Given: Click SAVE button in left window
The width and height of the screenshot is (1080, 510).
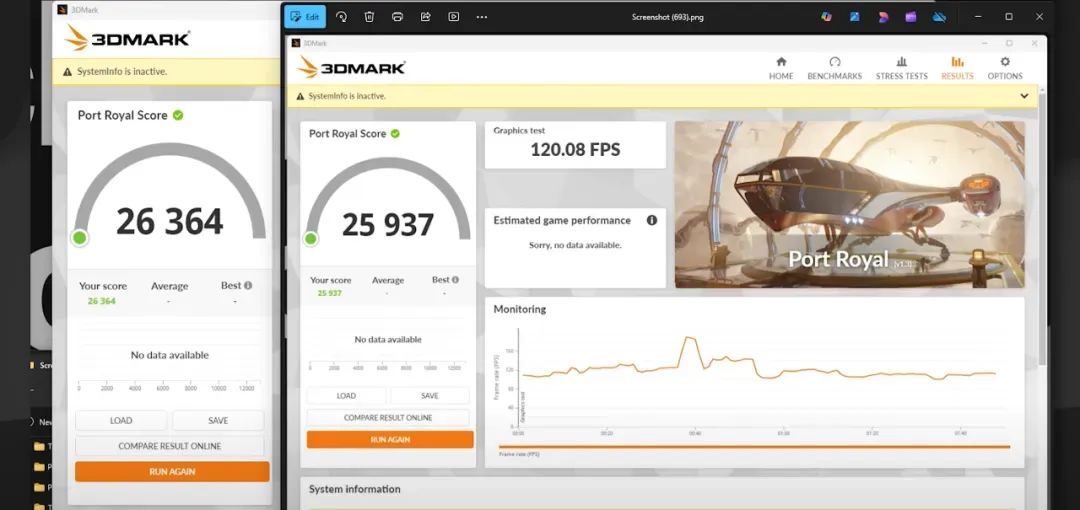Looking at the screenshot, I should (218, 420).
